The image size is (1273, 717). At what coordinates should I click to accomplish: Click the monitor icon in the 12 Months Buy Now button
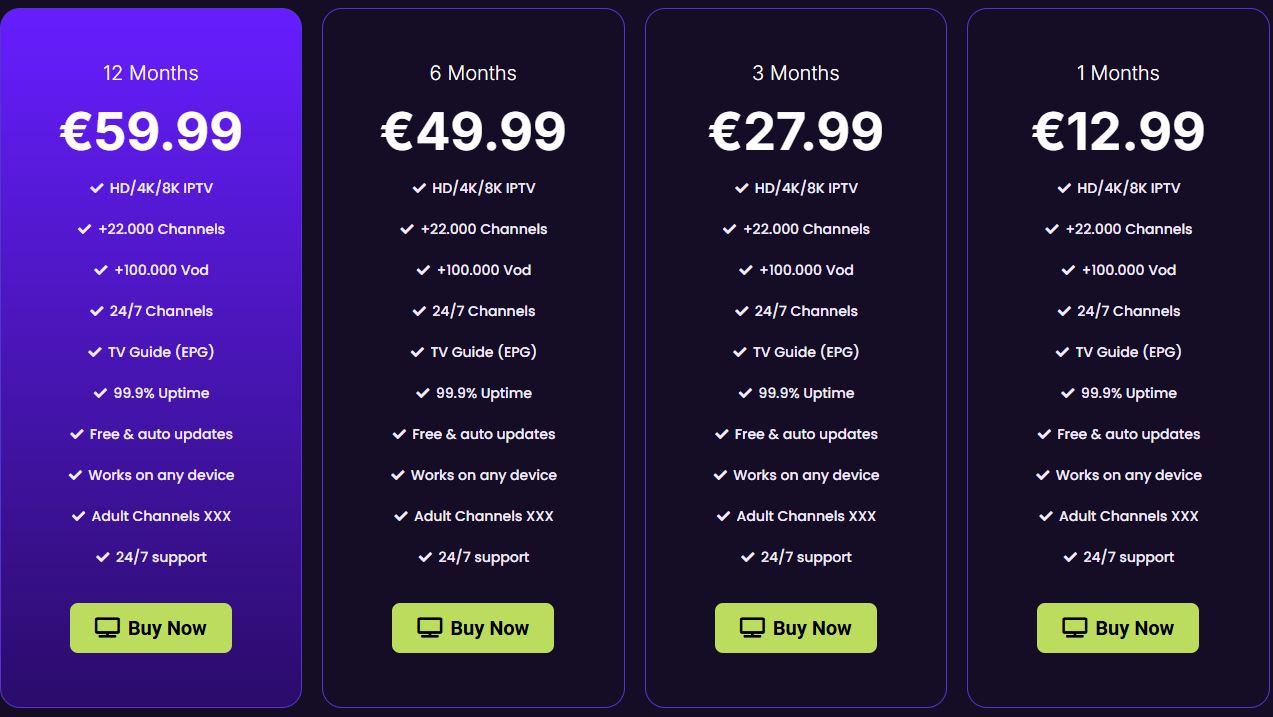pyautogui.click(x=105, y=628)
